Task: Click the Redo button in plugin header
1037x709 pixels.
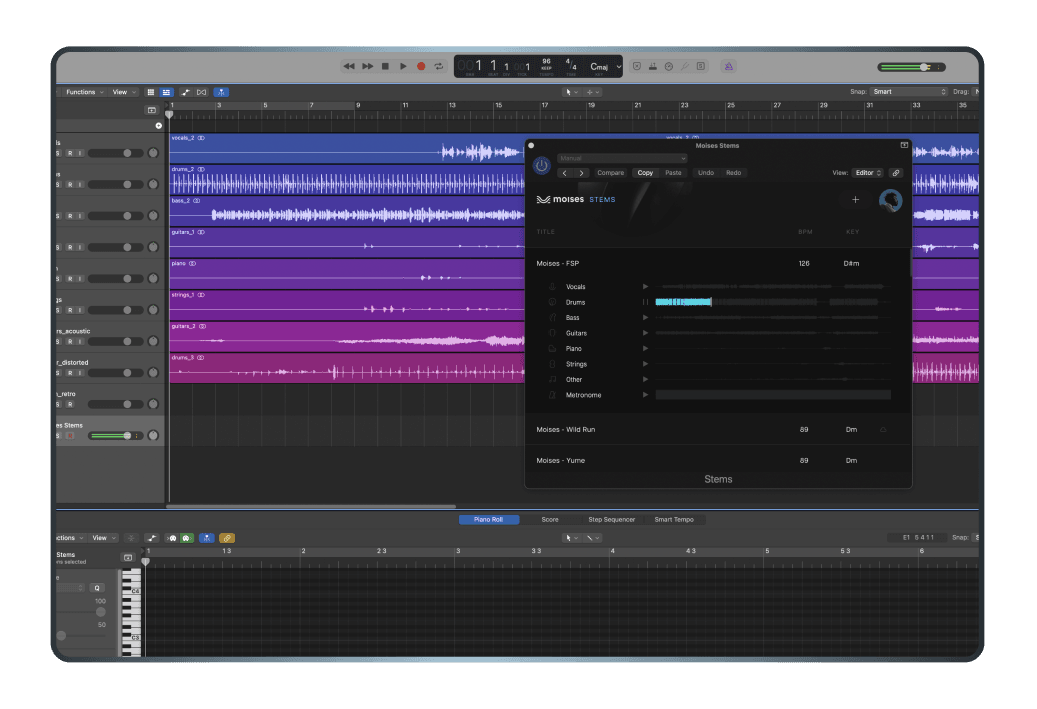Action: click(x=733, y=173)
